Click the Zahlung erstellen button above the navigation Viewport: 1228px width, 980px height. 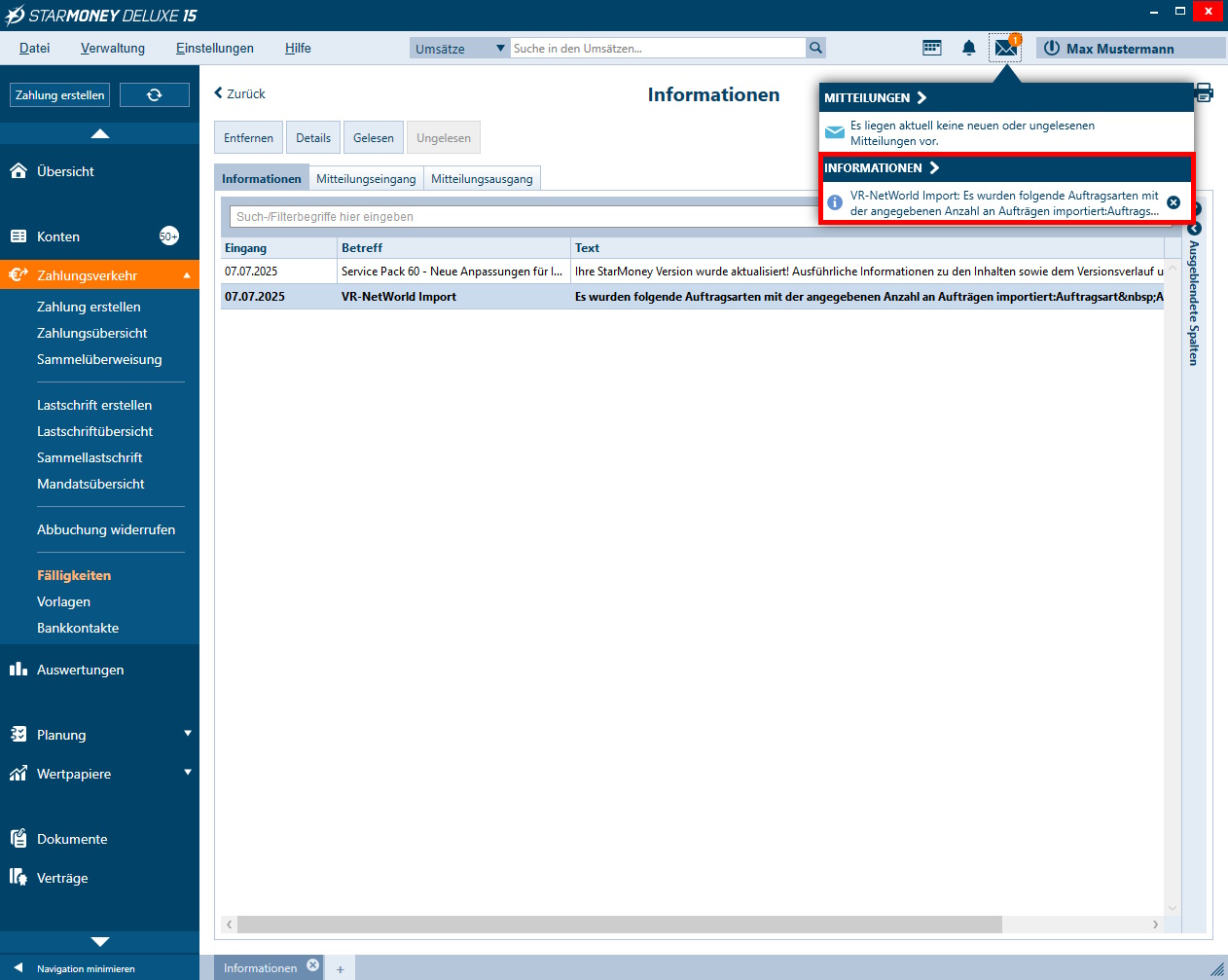point(59,94)
